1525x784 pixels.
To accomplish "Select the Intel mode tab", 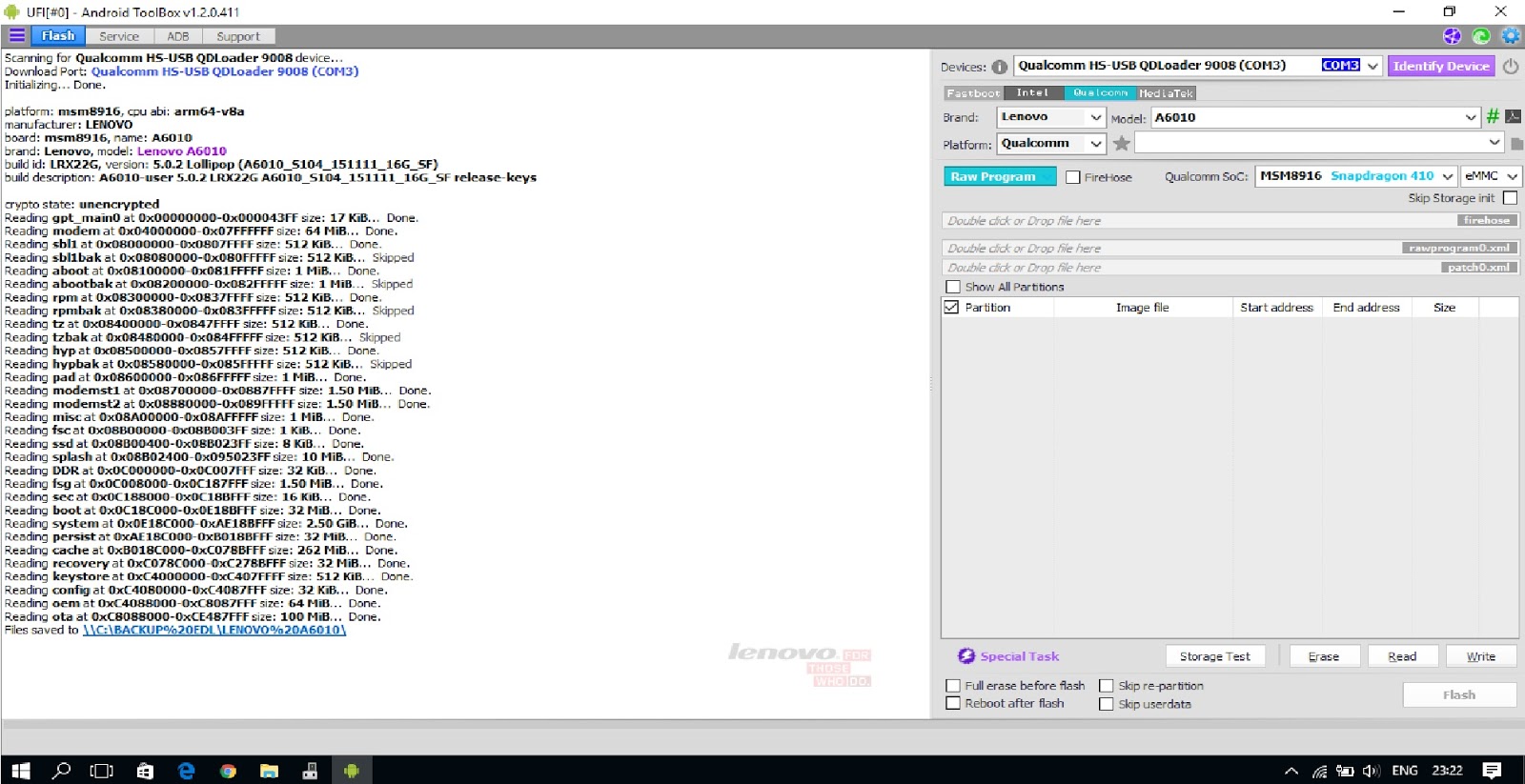I will point(1033,93).
